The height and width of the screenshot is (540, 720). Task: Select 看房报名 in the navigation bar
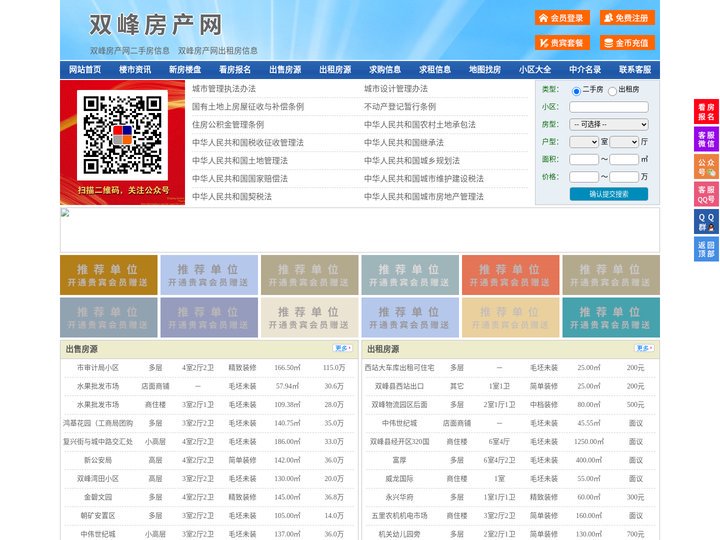click(x=235, y=70)
